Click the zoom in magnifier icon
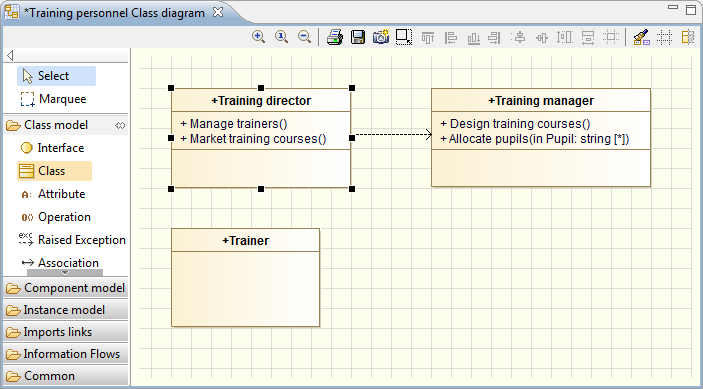 pyautogui.click(x=259, y=37)
